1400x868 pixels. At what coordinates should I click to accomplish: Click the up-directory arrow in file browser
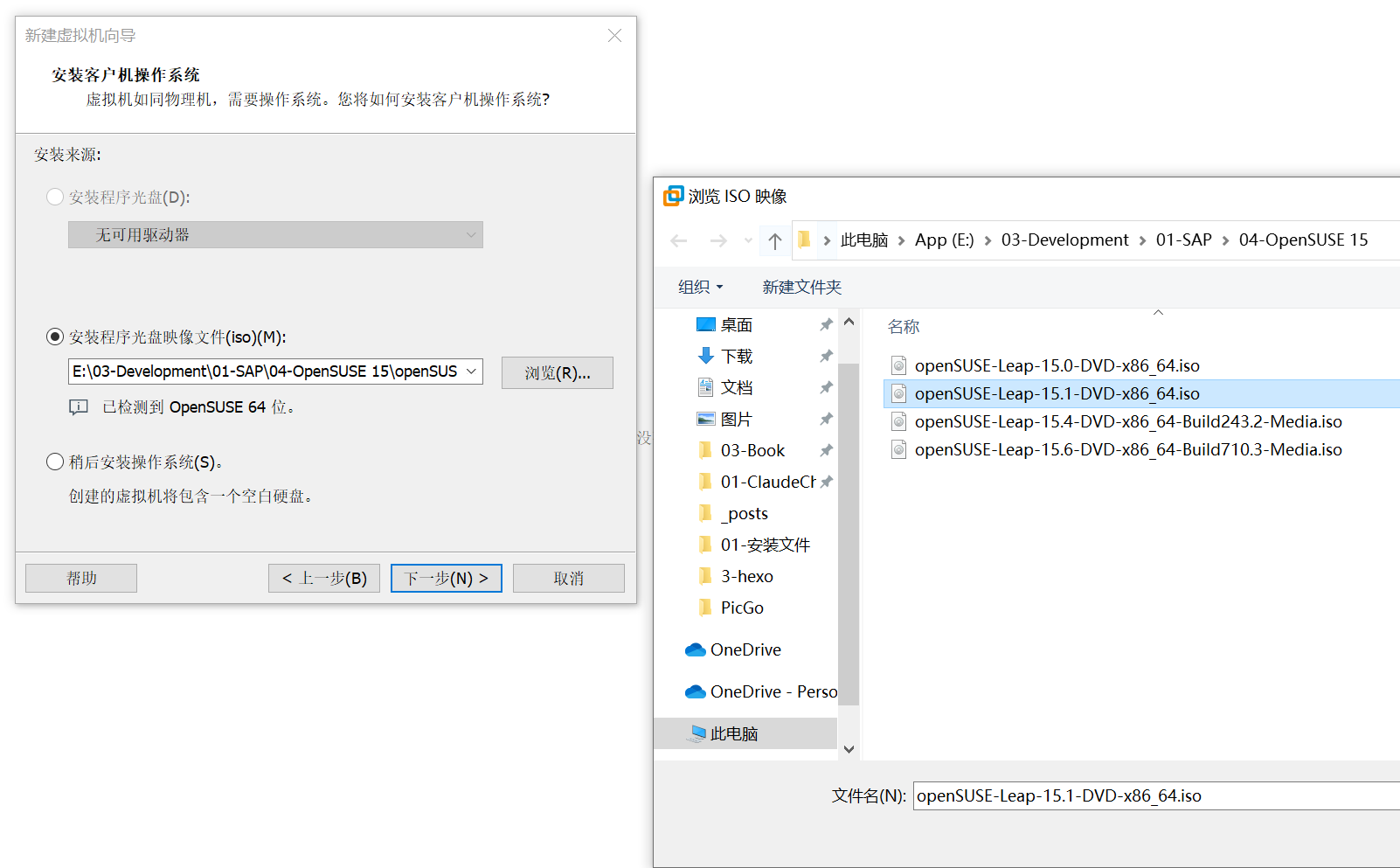point(774,240)
